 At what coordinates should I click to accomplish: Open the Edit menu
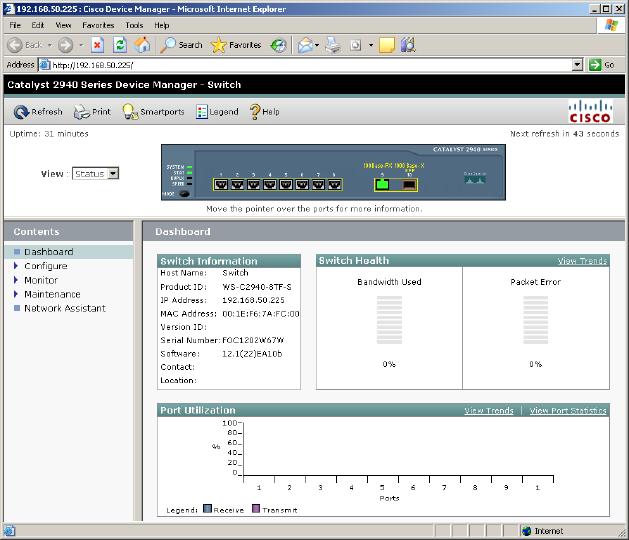pos(38,25)
